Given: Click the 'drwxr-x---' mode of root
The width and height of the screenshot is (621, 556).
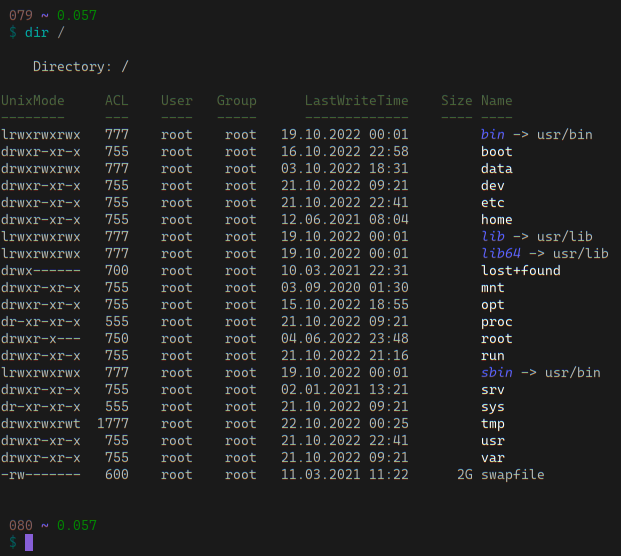Looking at the screenshot, I should coord(41,339).
